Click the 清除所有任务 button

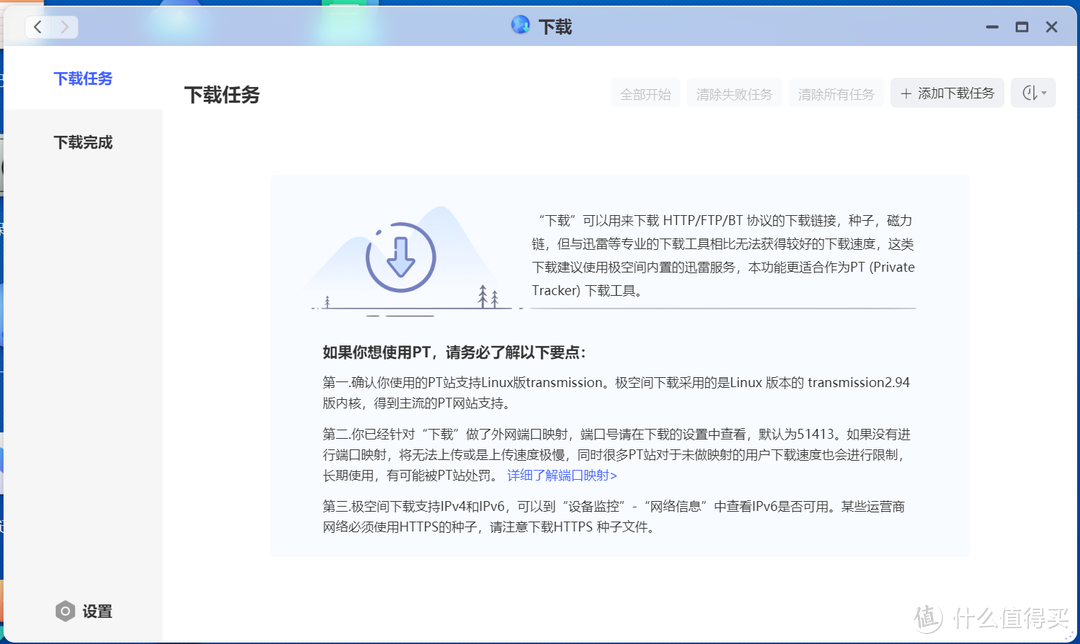coord(836,94)
